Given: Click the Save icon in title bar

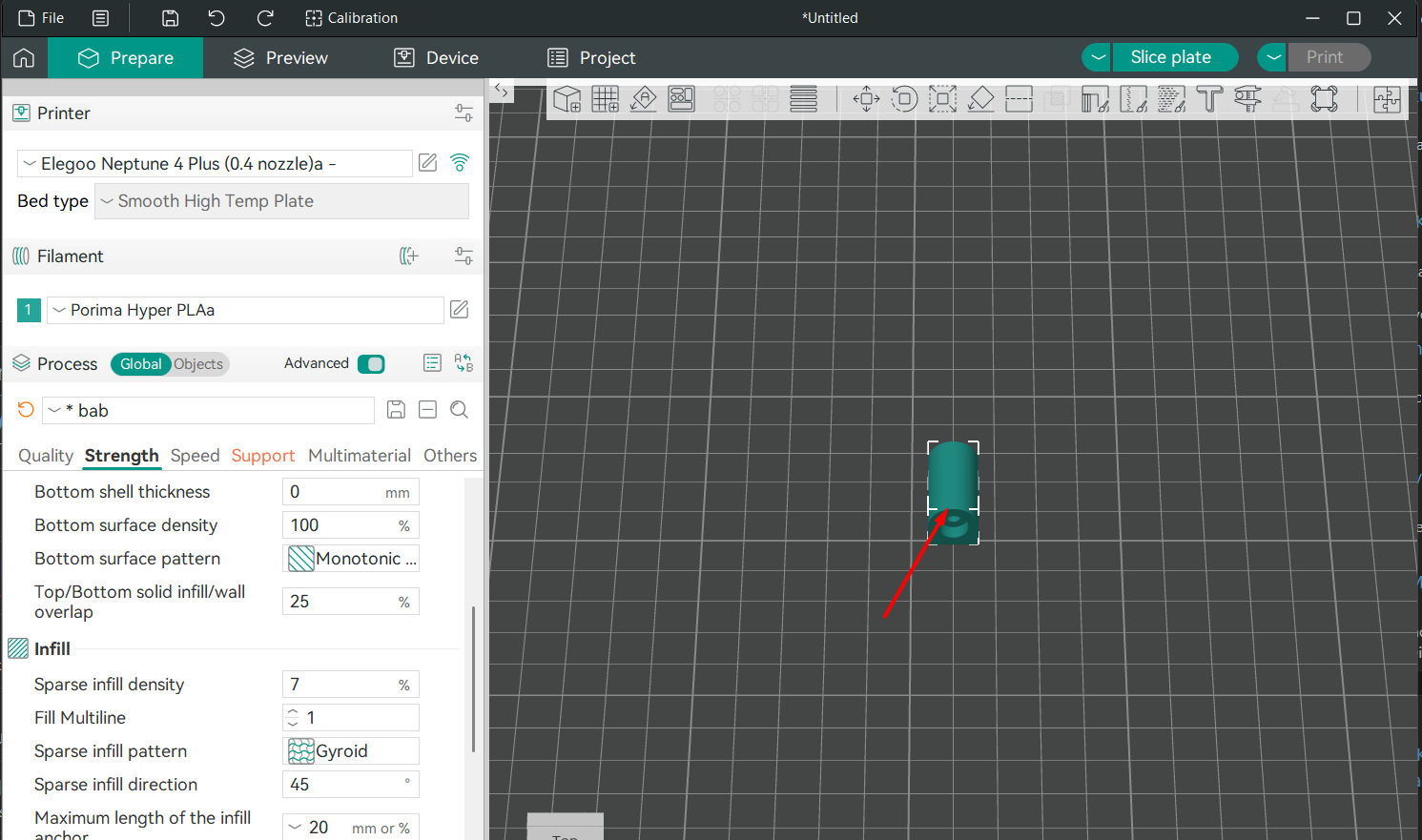Looking at the screenshot, I should pyautogui.click(x=170, y=18).
